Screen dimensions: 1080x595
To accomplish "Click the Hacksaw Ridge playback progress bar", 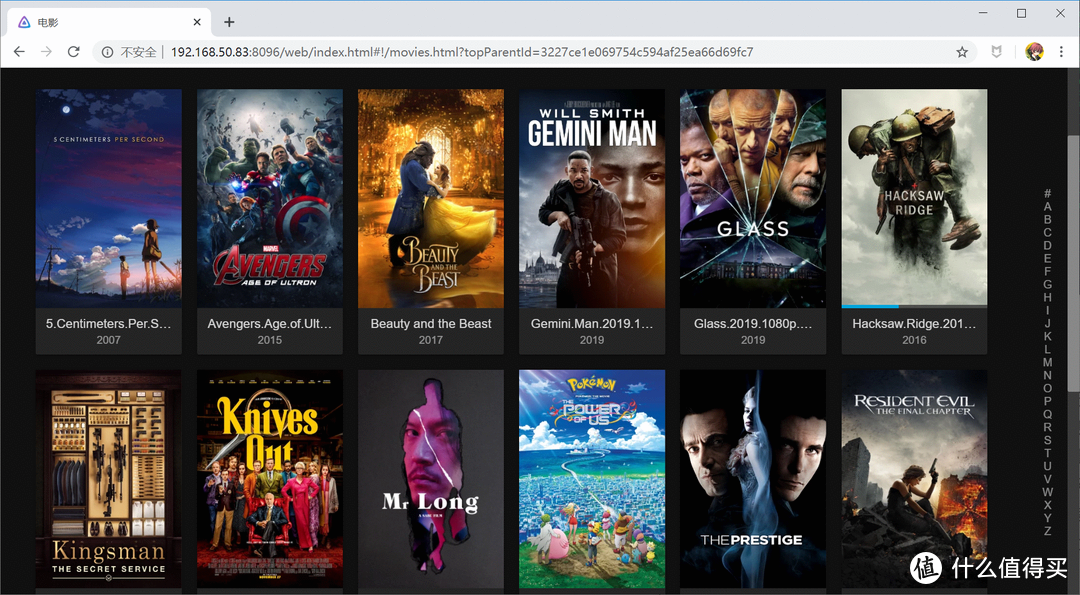I will [914, 306].
